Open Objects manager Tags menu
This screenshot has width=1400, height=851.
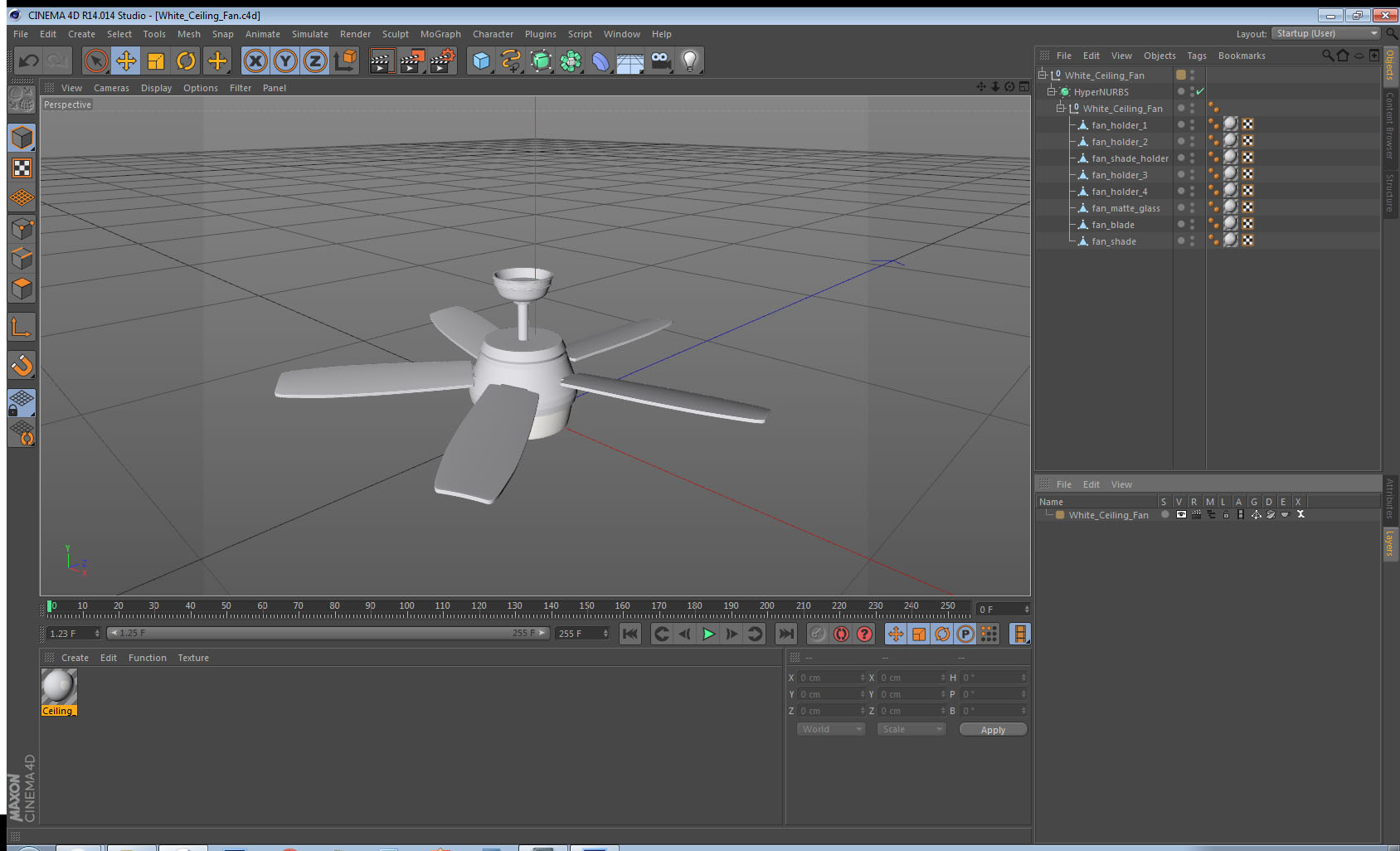pos(1196,56)
